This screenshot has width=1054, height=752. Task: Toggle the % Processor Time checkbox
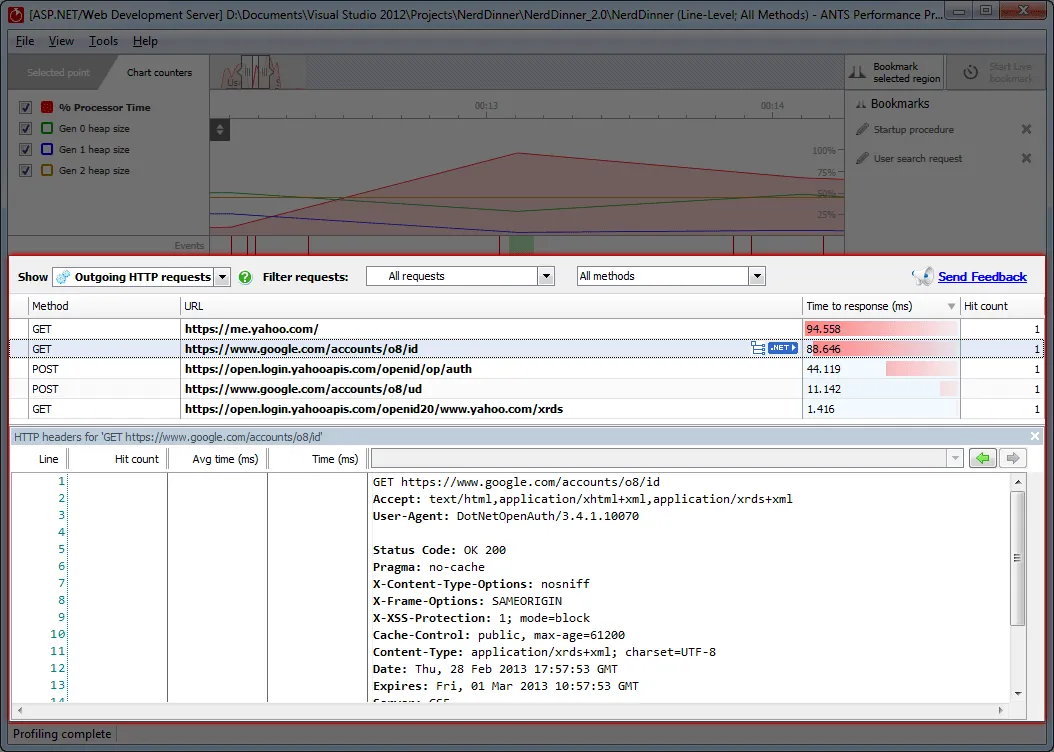[x=24, y=107]
